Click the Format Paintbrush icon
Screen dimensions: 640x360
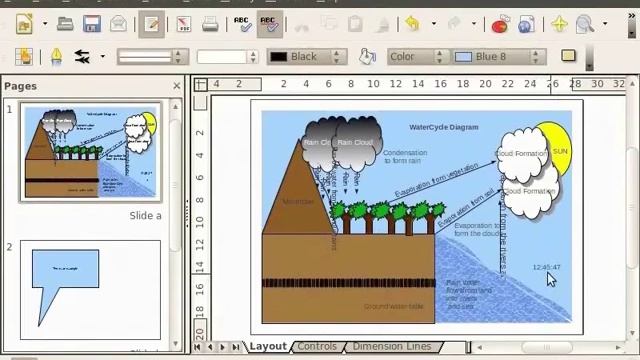[382, 24]
